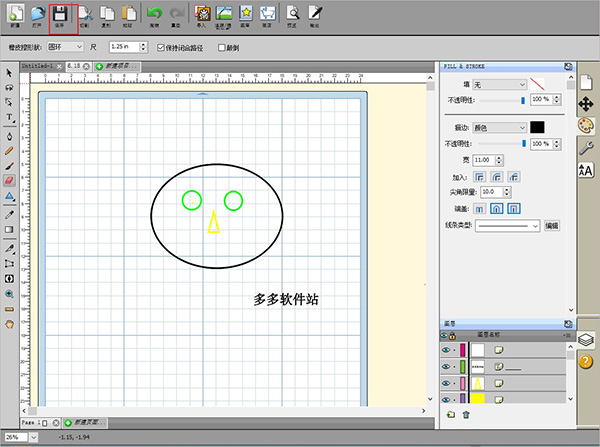Open the Fill & Stroke palette tab
Image resolution: width=600 pixels, height=447 pixels.
click(x=586, y=126)
